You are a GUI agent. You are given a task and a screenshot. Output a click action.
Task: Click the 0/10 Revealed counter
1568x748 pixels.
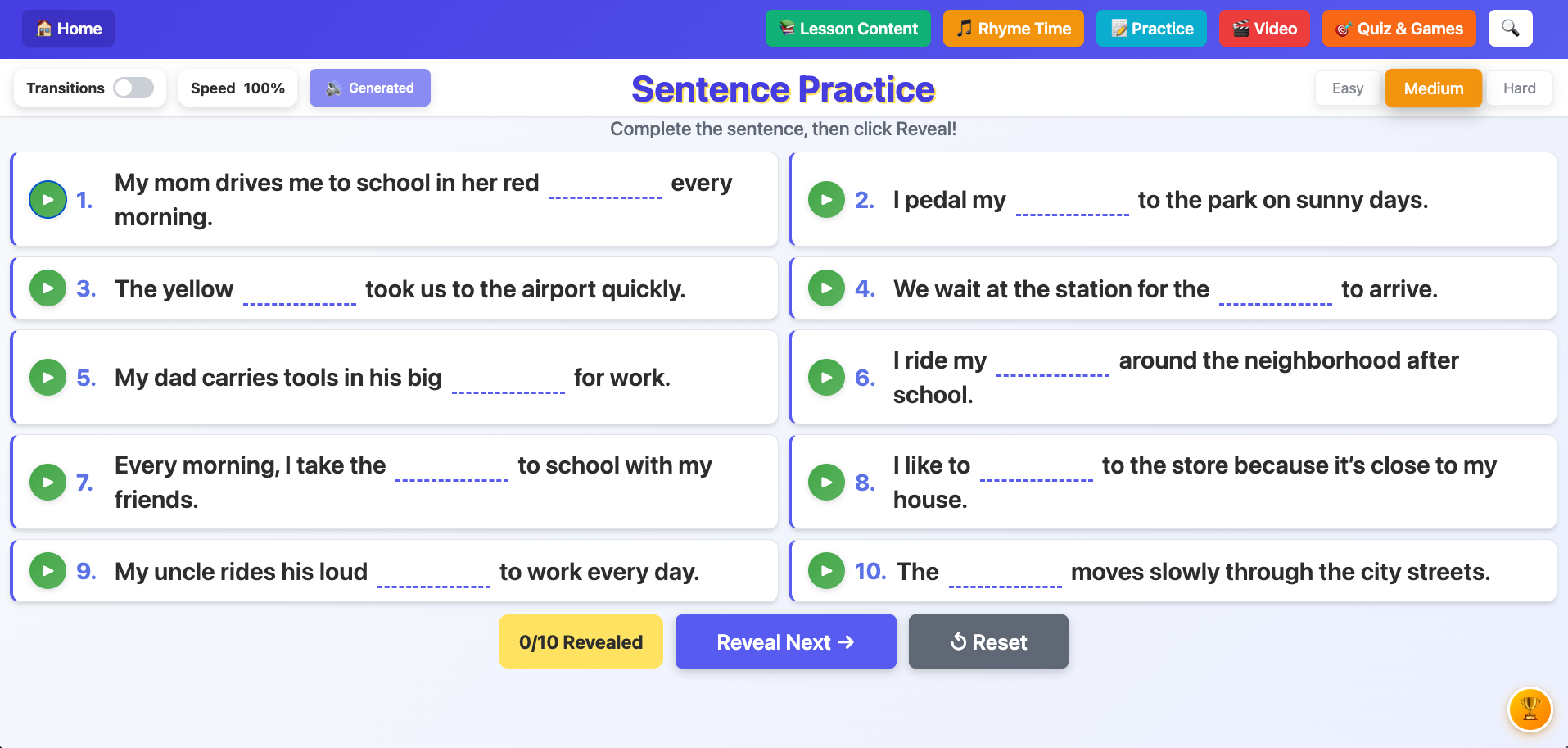(x=580, y=641)
